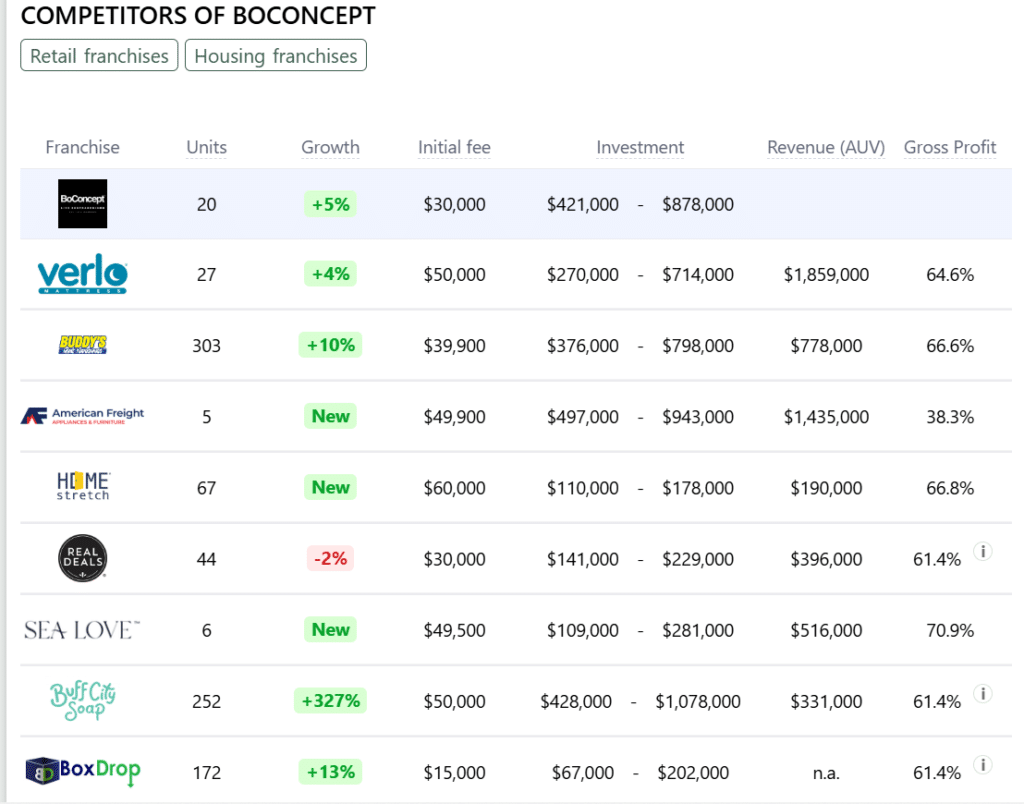Click the 303 units value
The image size is (1024, 804).
tap(206, 346)
